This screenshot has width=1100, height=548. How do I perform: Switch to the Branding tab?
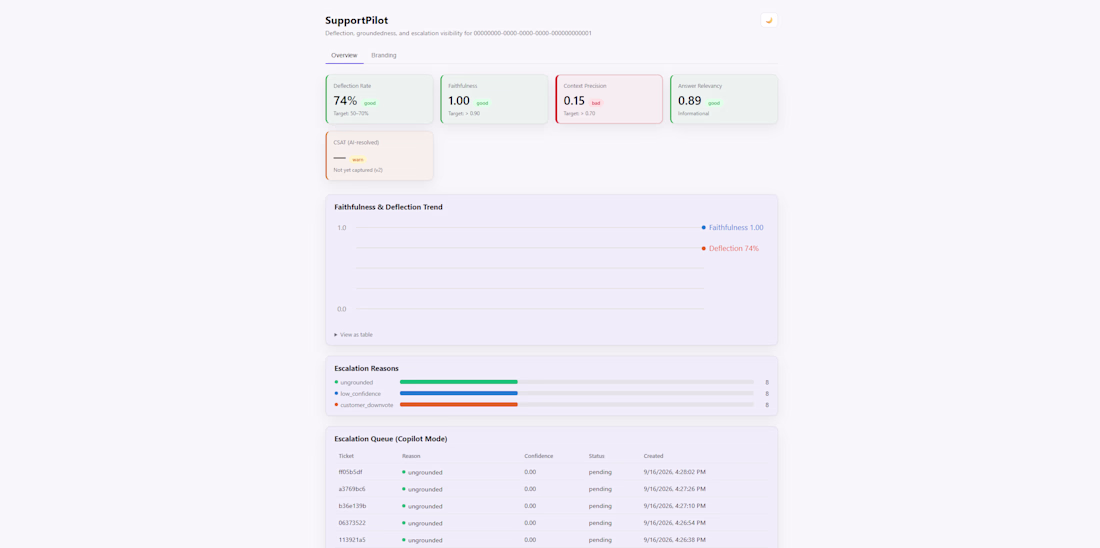point(384,55)
